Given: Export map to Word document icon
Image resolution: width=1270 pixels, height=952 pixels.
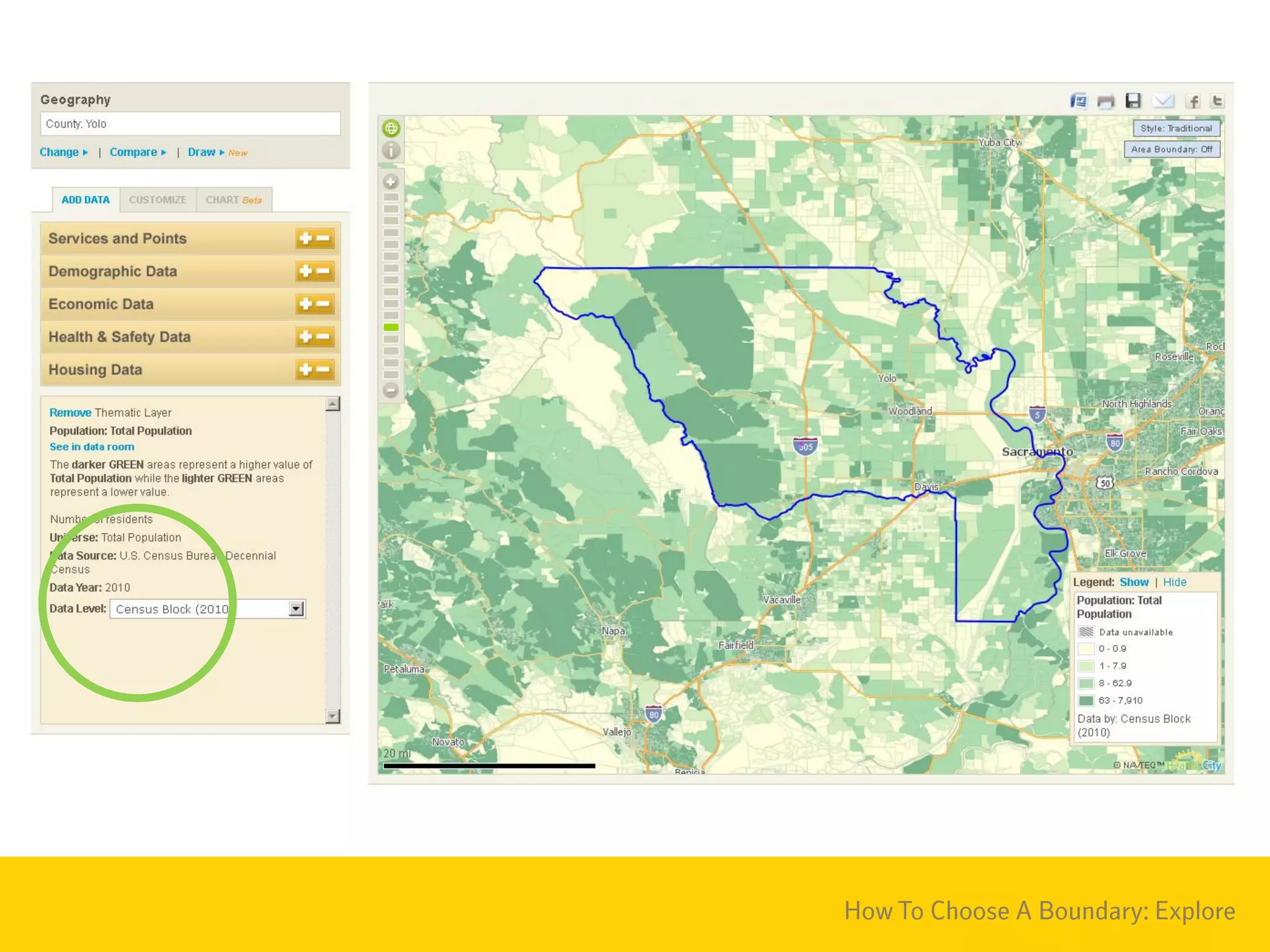Looking at the screenshot, I should pyautogui.click(x=1079, y=101).
